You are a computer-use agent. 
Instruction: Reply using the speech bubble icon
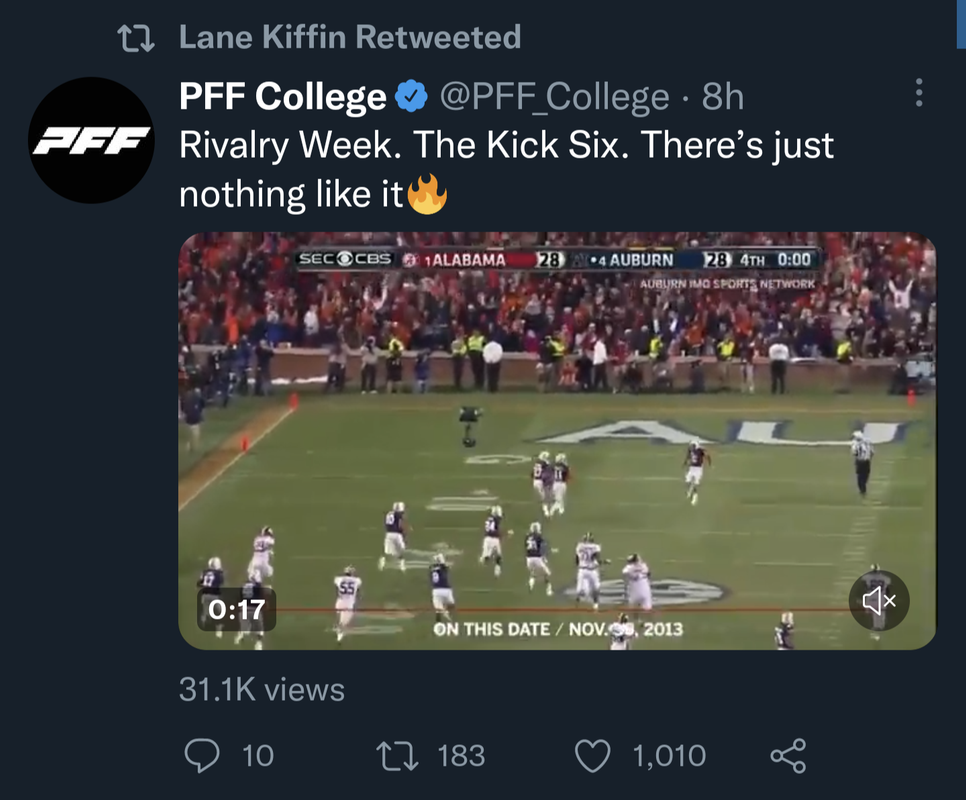point(202,756)
